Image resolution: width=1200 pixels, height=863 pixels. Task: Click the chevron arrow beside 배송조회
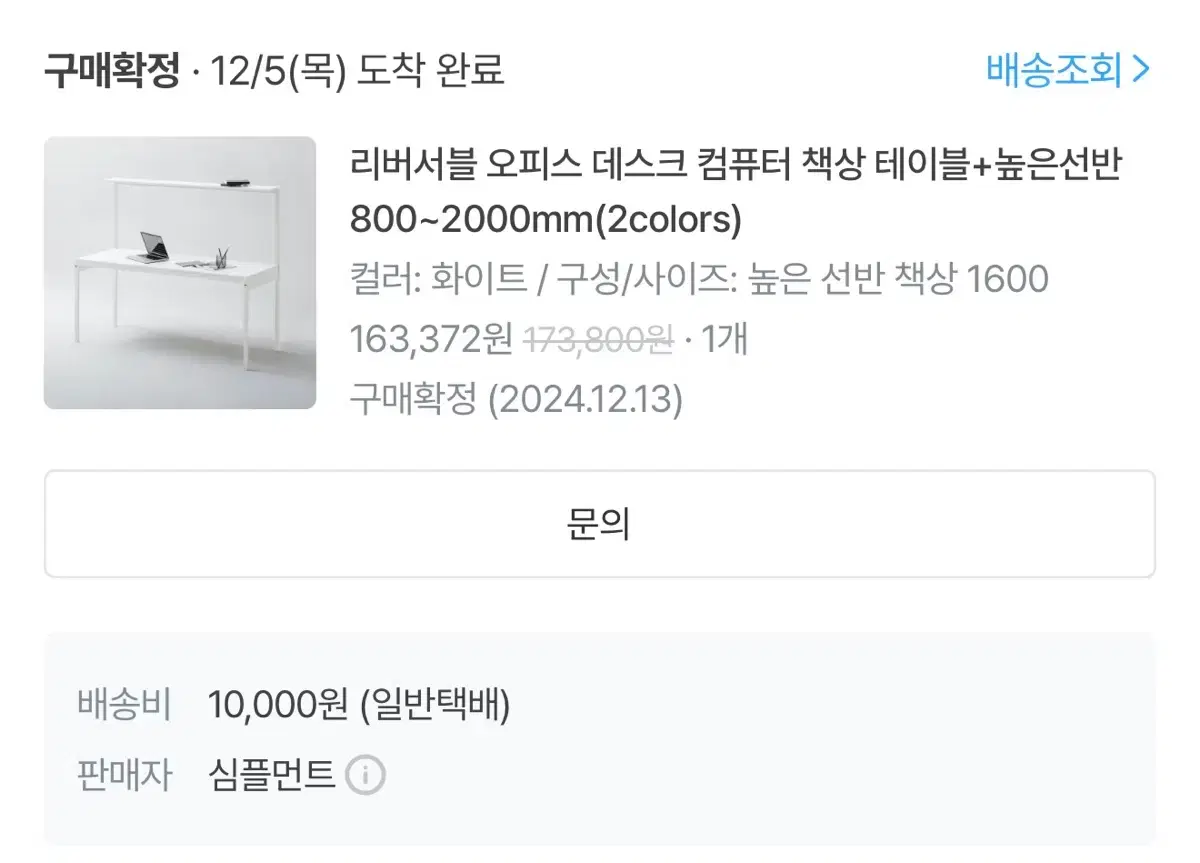(x=1141, y=70)
